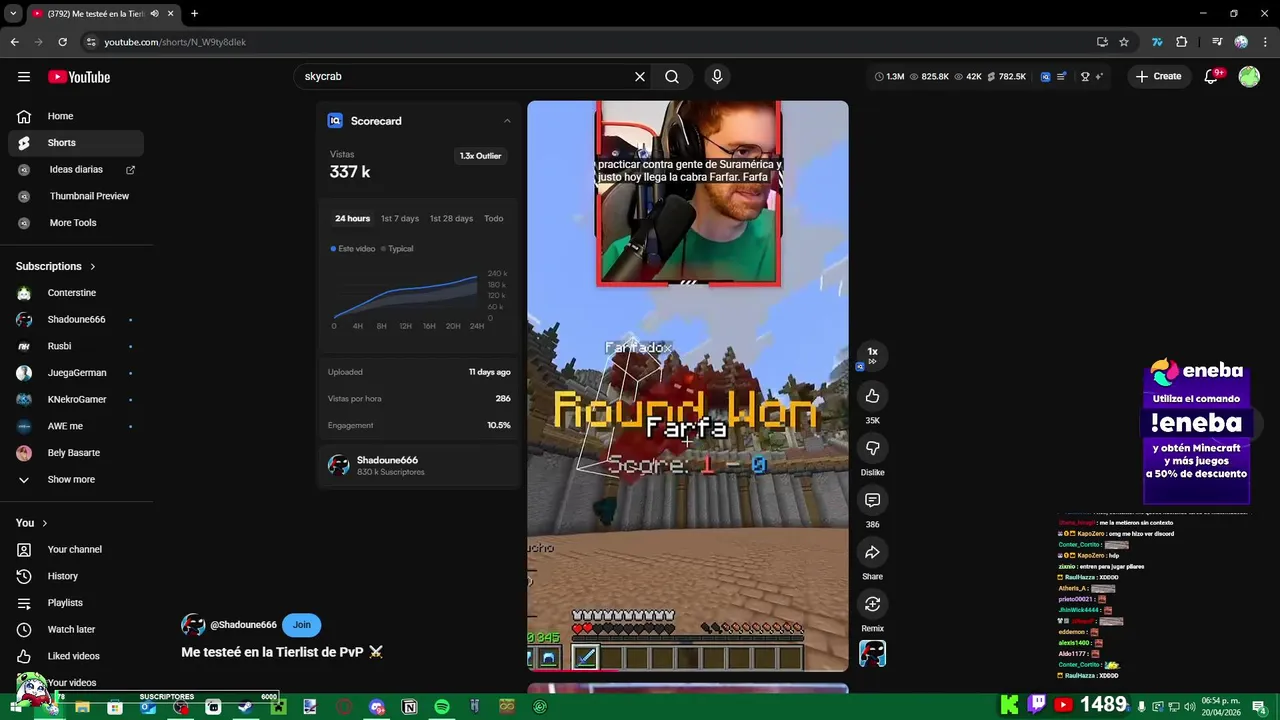The image size is (1280, 720).
Task: Expand the You section arrow
Action: pos(44,523)
